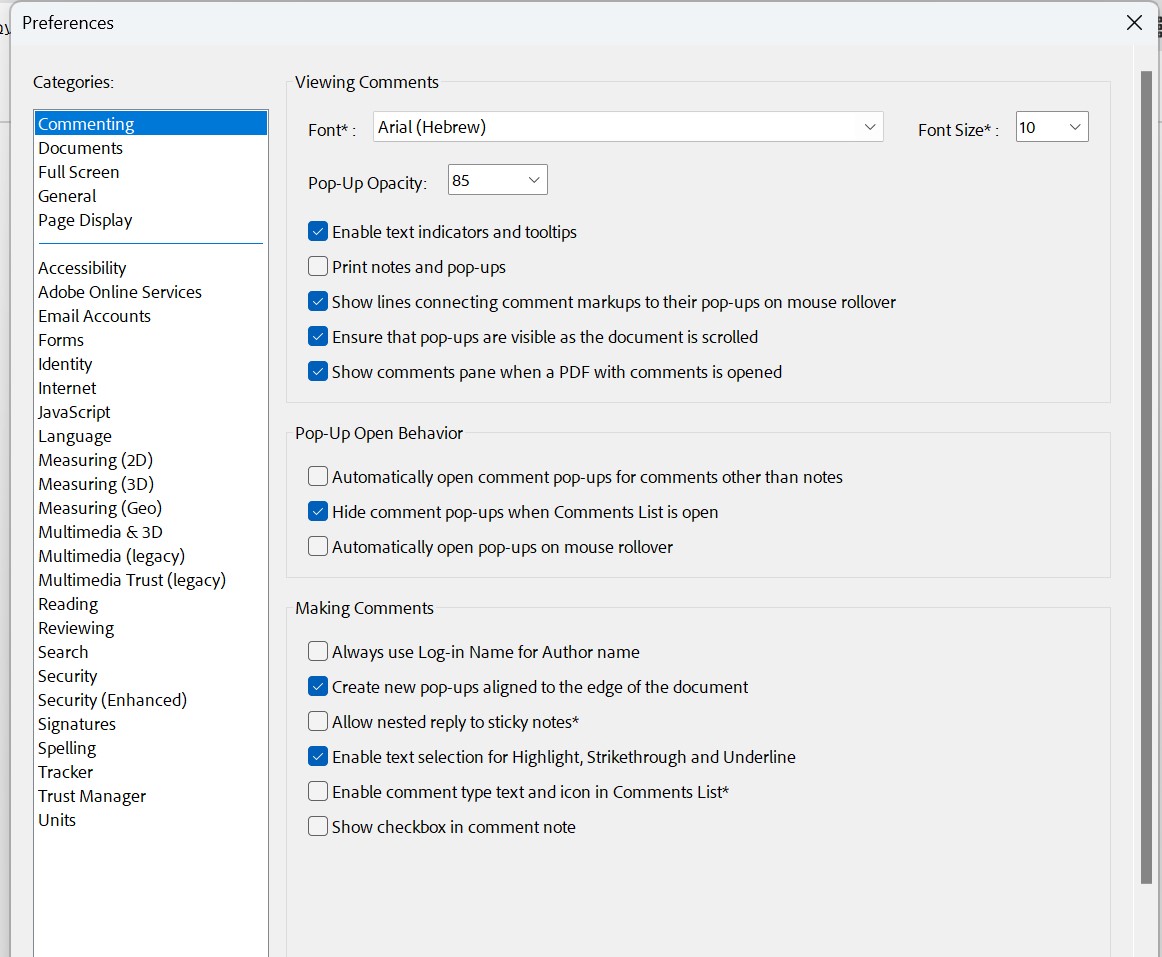Select the Signatures category
The width and height of the screenshot is (1162, 957).
click(x=77, y=724)
